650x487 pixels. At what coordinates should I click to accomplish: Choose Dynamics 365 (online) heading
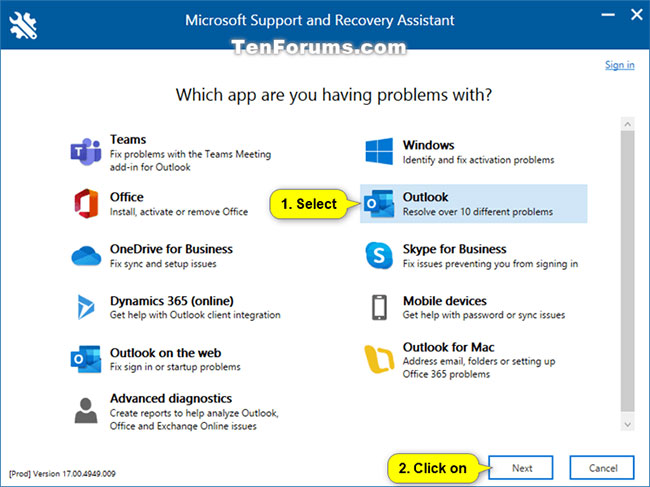click(x=172, y=300)
